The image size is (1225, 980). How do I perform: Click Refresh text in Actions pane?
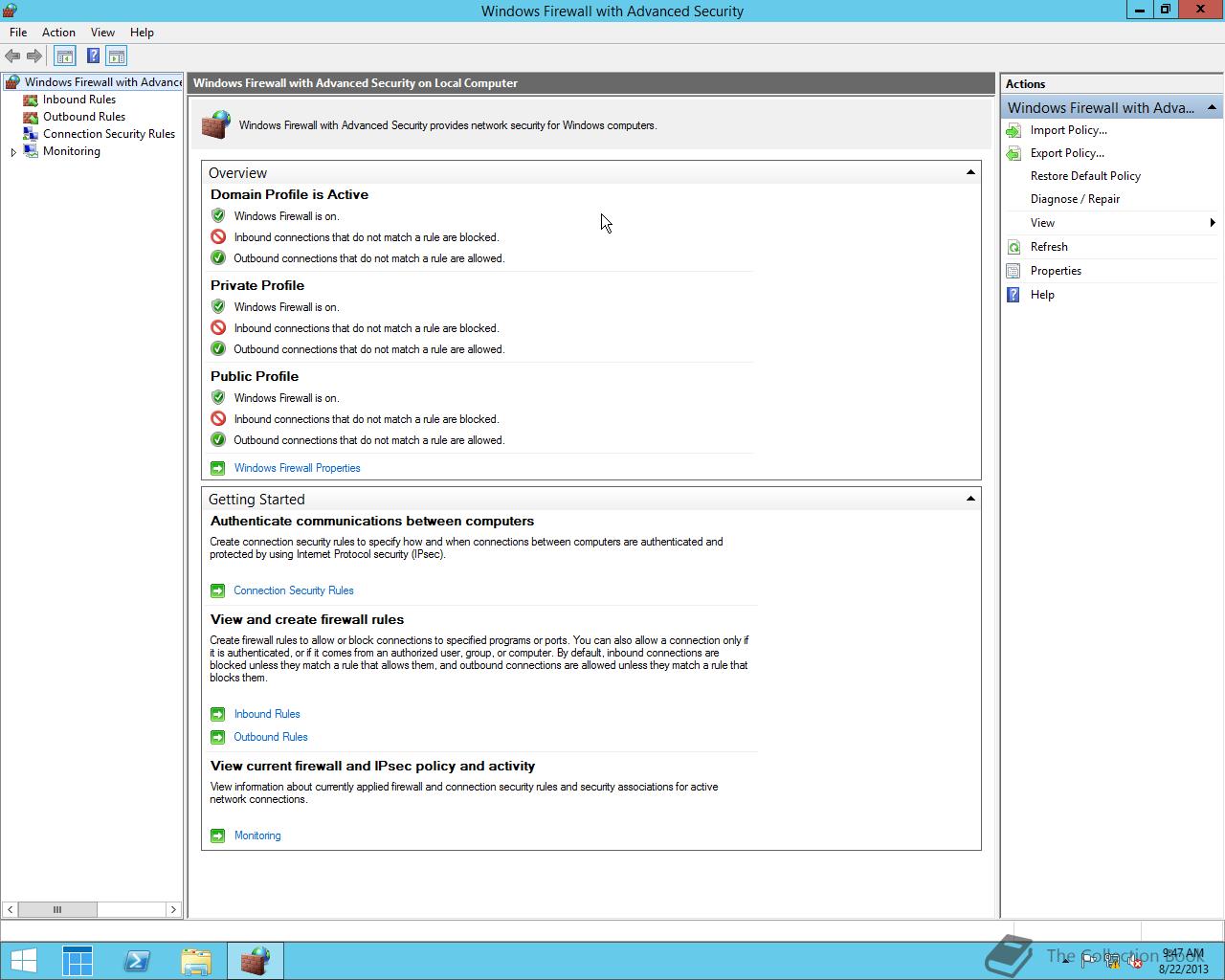[x=1049, y=247]
